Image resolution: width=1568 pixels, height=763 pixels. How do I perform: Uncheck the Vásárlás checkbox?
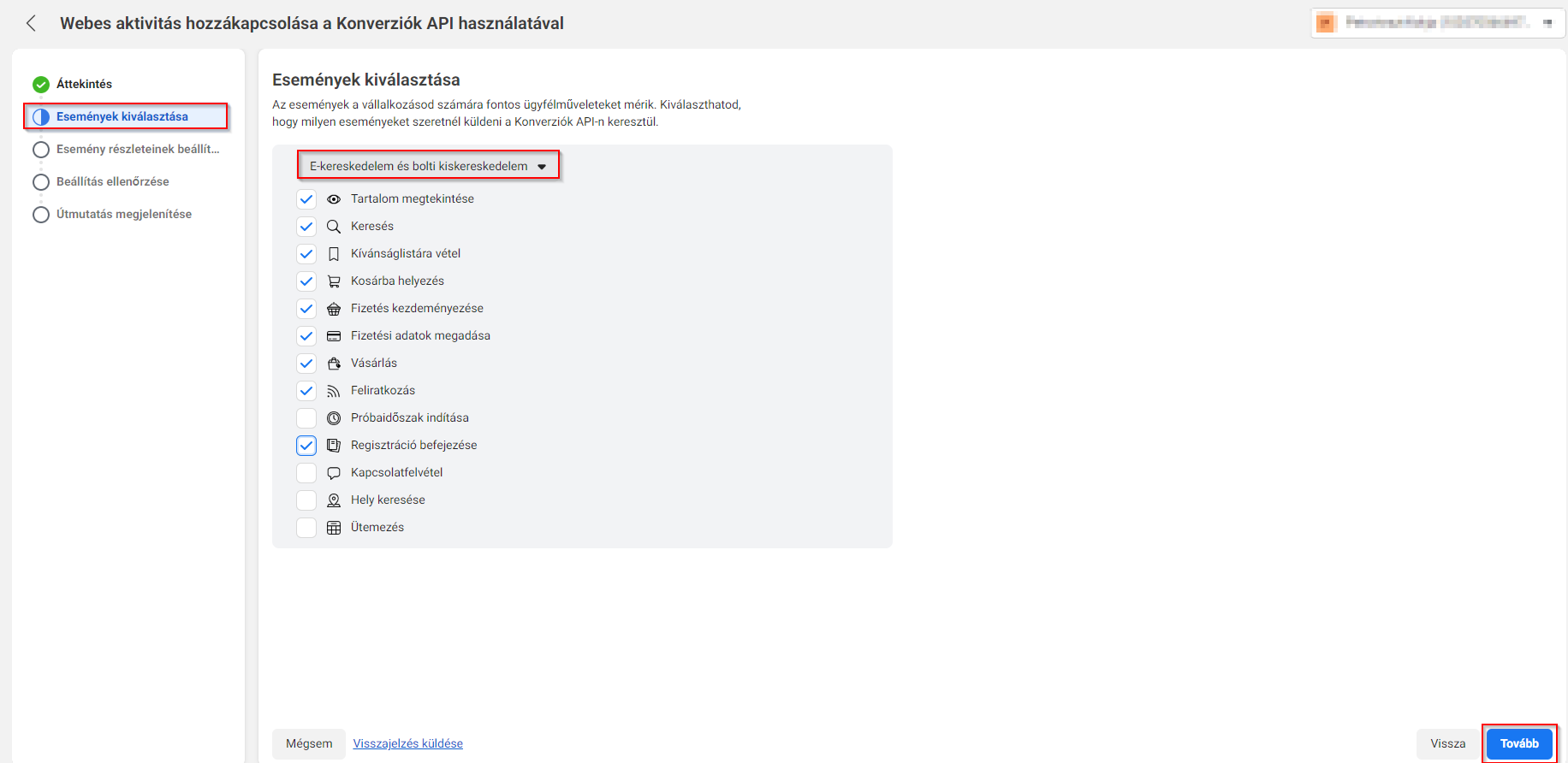click(306, 364)
